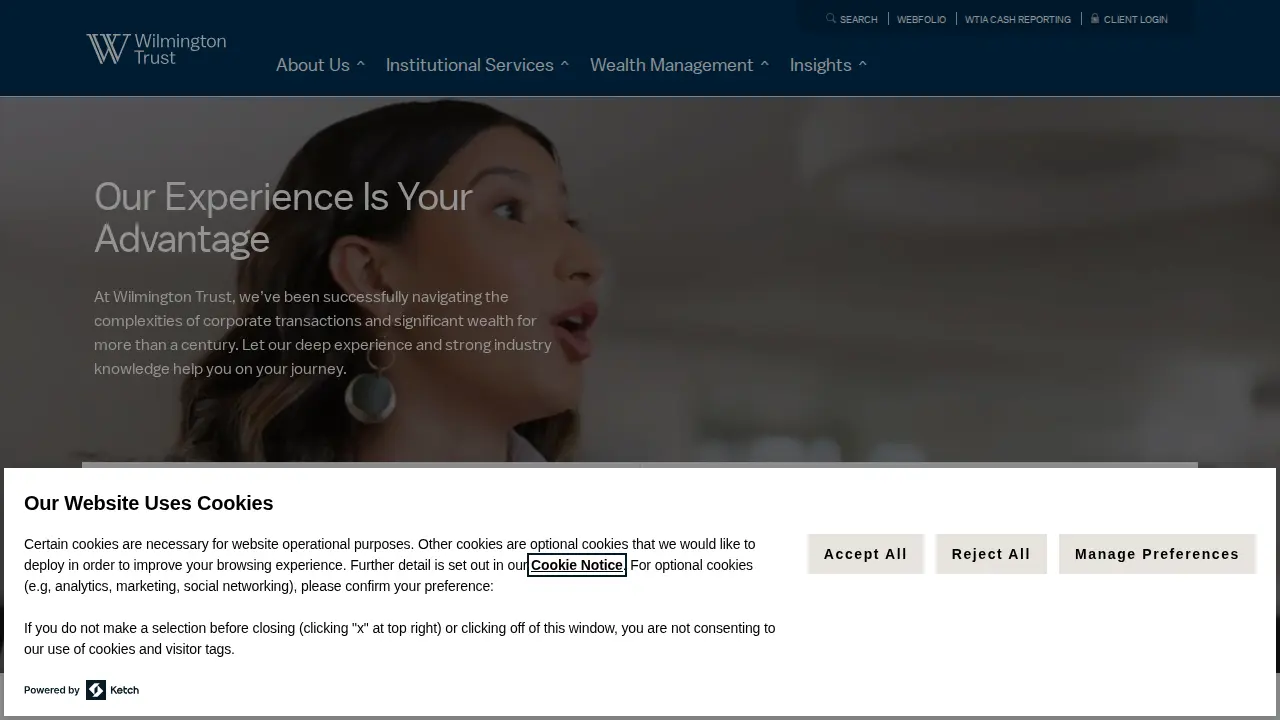Click the search magnifier icon
Viewport: 1280px width, 720px height.
[831, 18]
